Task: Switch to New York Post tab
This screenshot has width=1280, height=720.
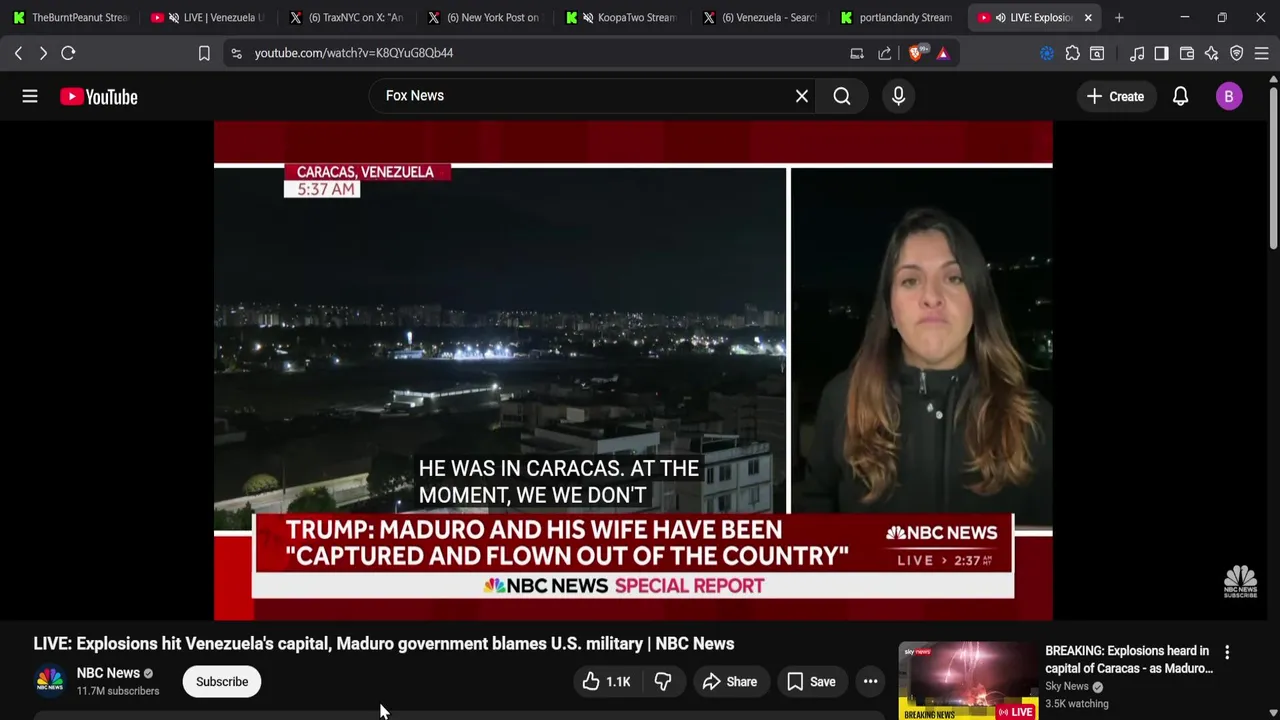Action: 485,17
